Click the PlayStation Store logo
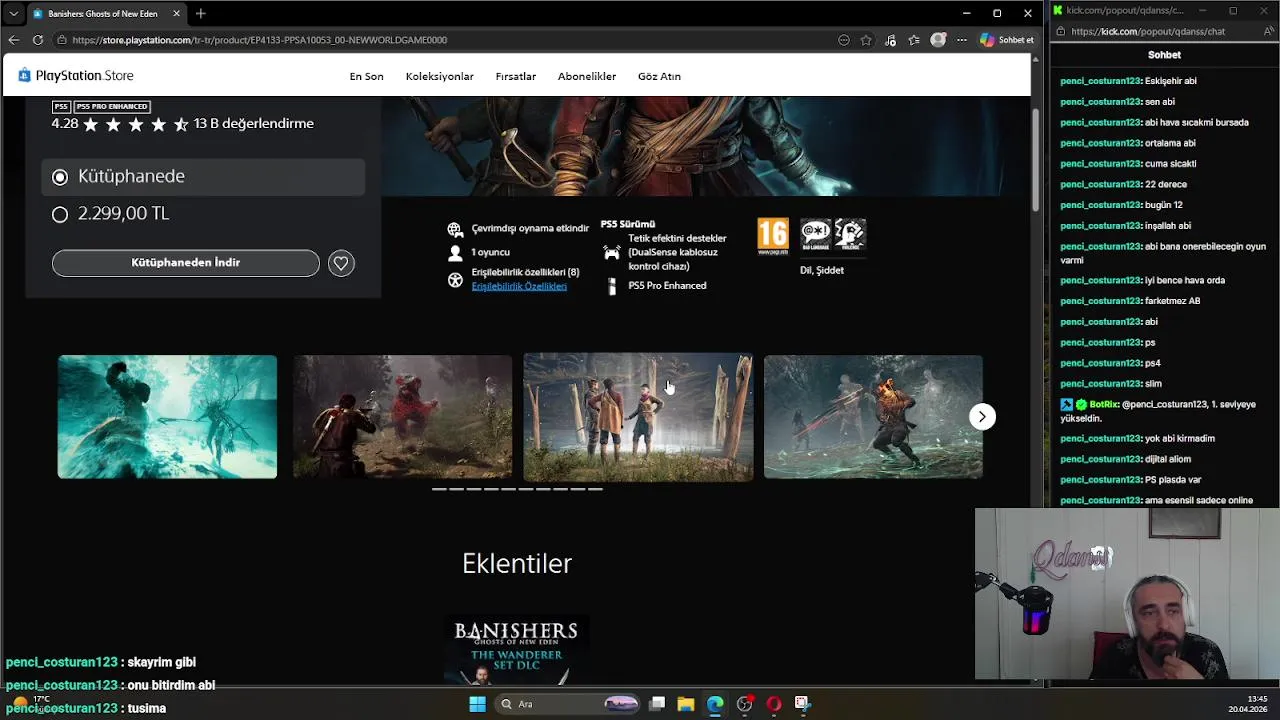 76,76
